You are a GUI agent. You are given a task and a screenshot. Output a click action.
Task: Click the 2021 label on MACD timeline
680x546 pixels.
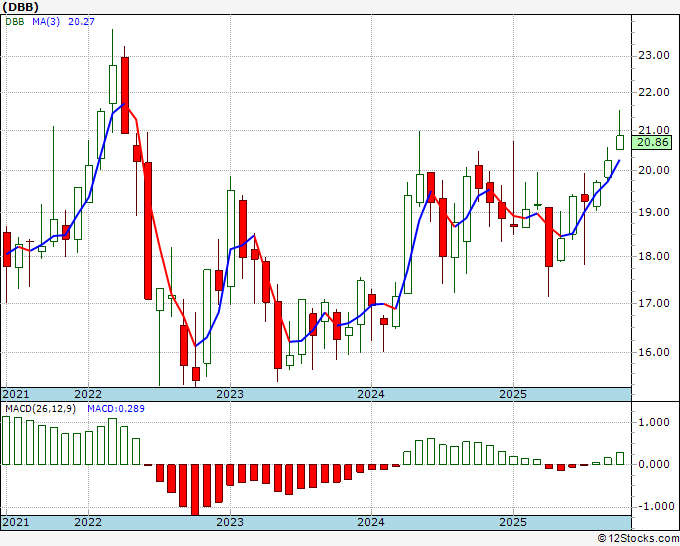[x=16, y=522]
